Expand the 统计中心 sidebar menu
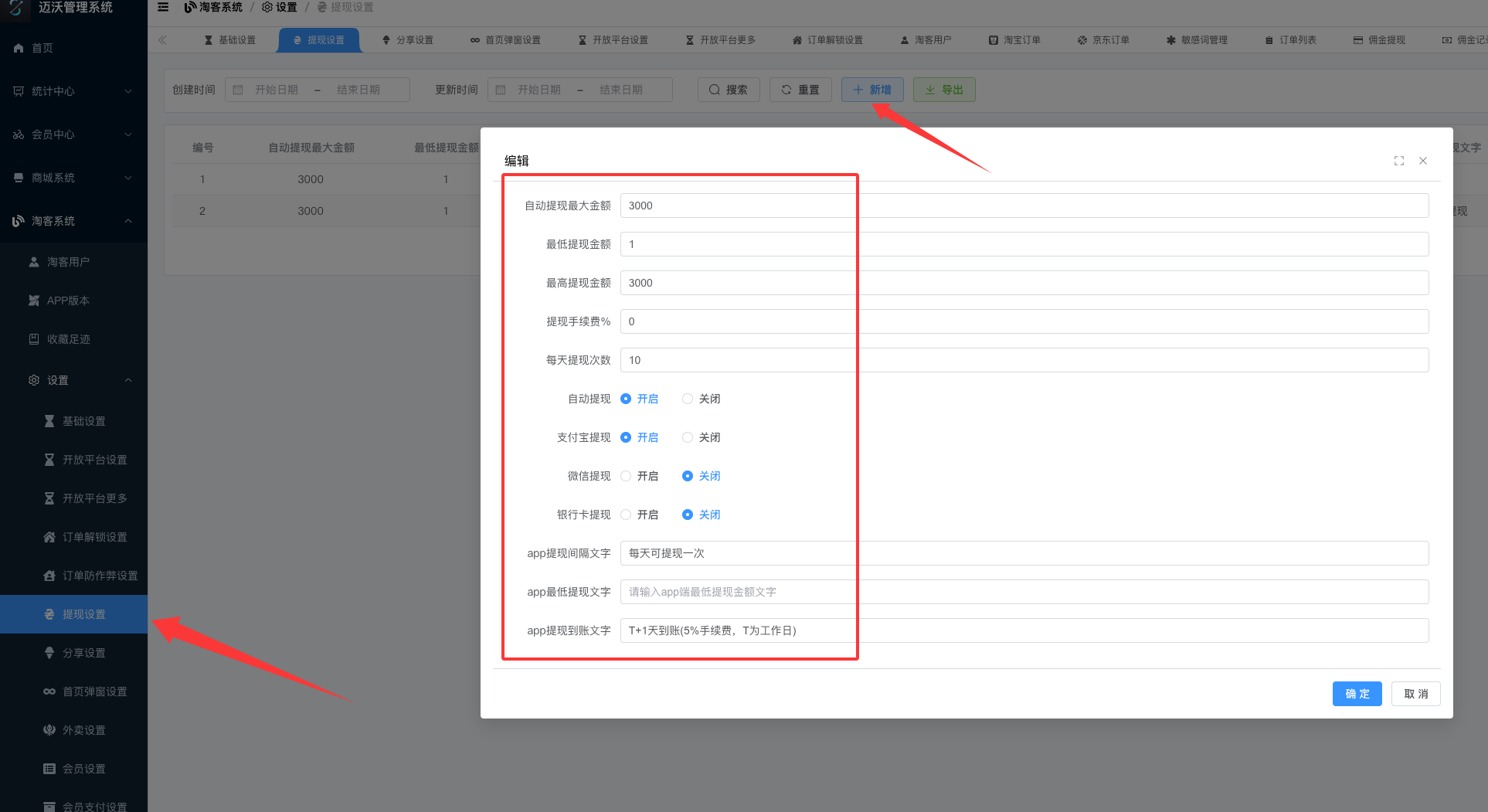 [x=73, y=91]
